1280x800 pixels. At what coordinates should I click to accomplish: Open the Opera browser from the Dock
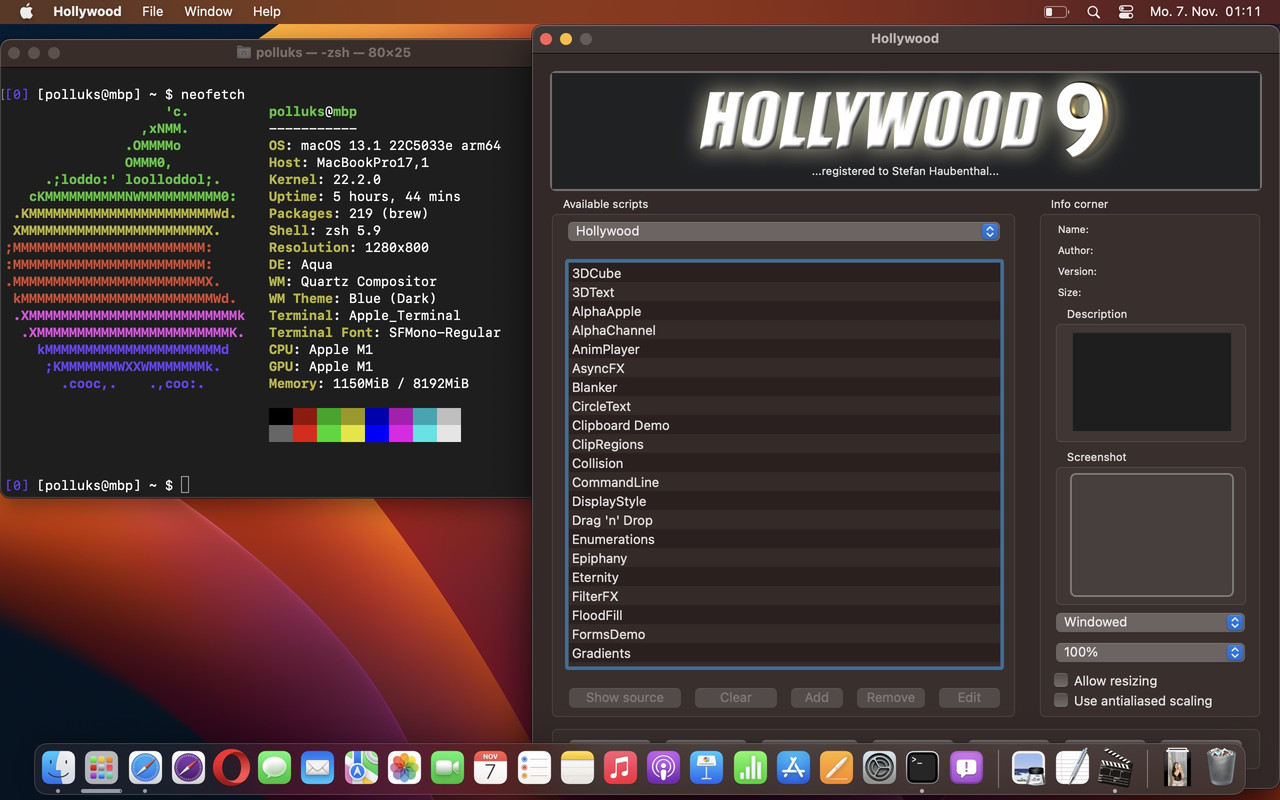coord(231,768)
